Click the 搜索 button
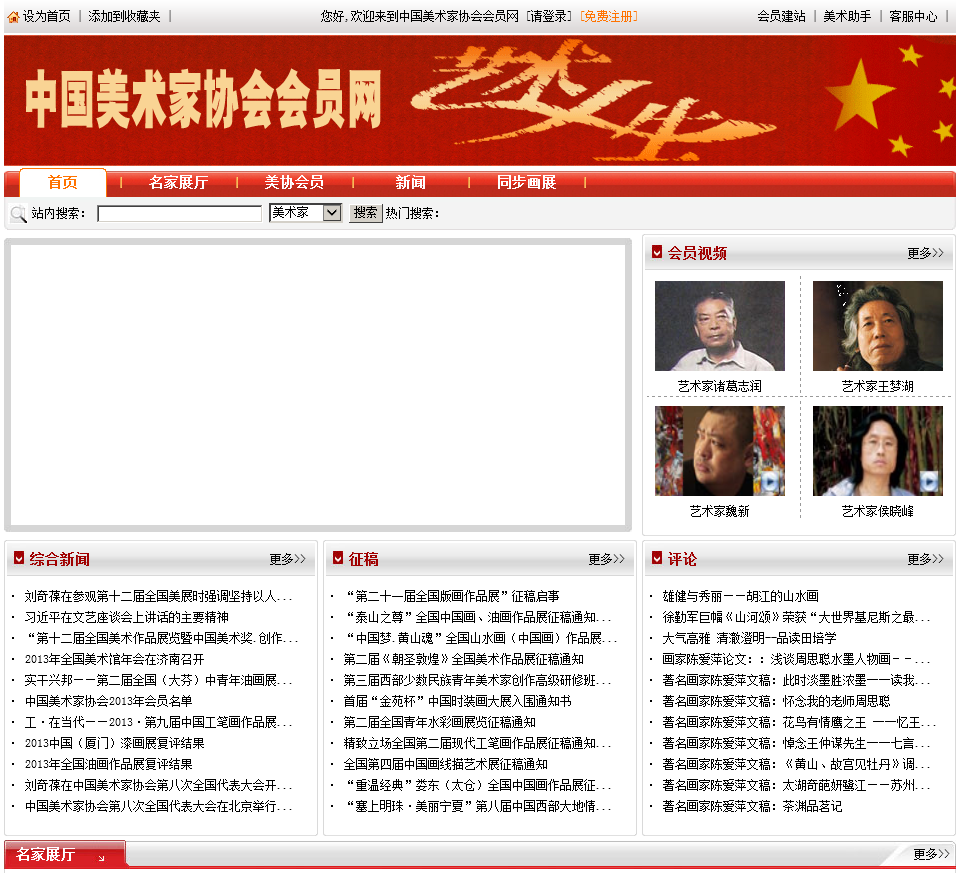 [x=366, y=212]
